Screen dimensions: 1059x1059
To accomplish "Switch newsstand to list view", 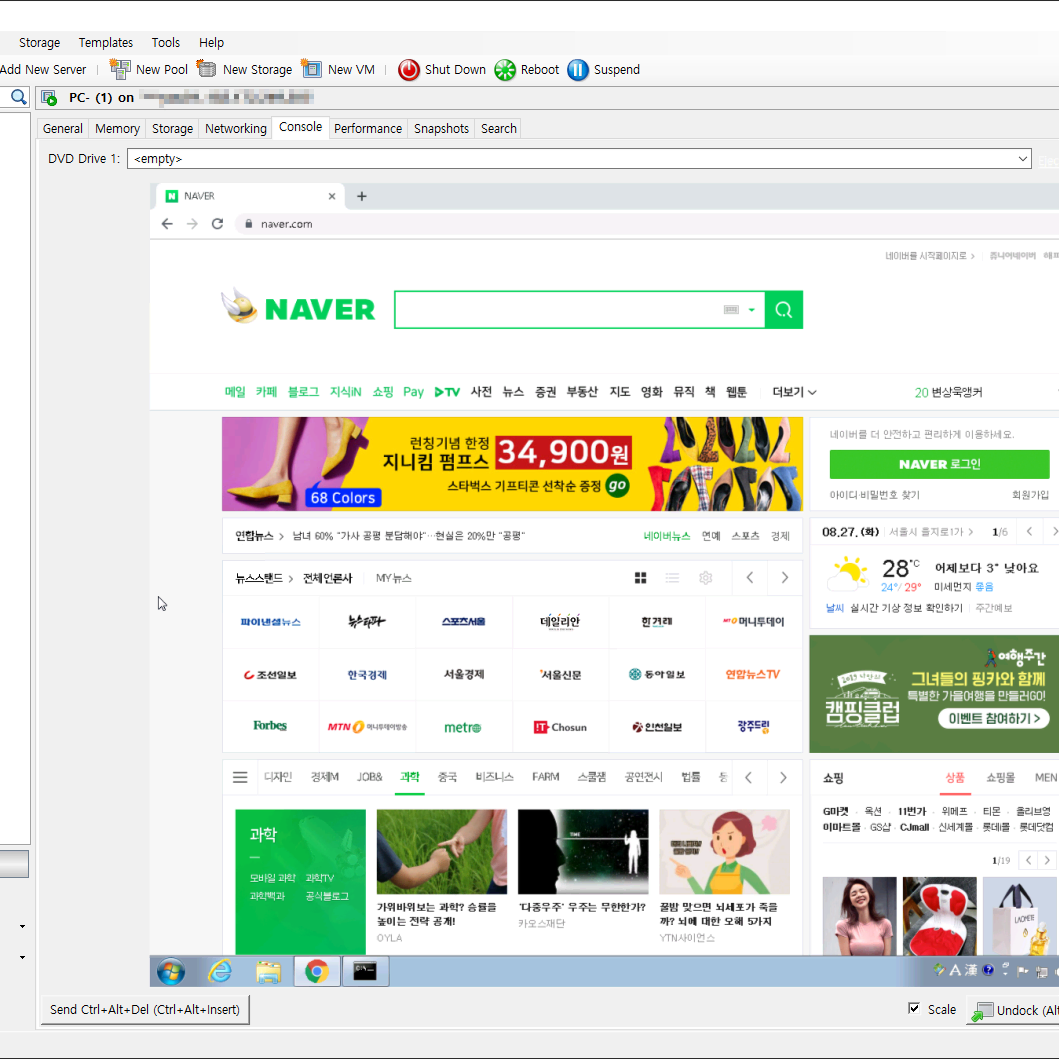I will pyautogui.click(x=672, y=578).
